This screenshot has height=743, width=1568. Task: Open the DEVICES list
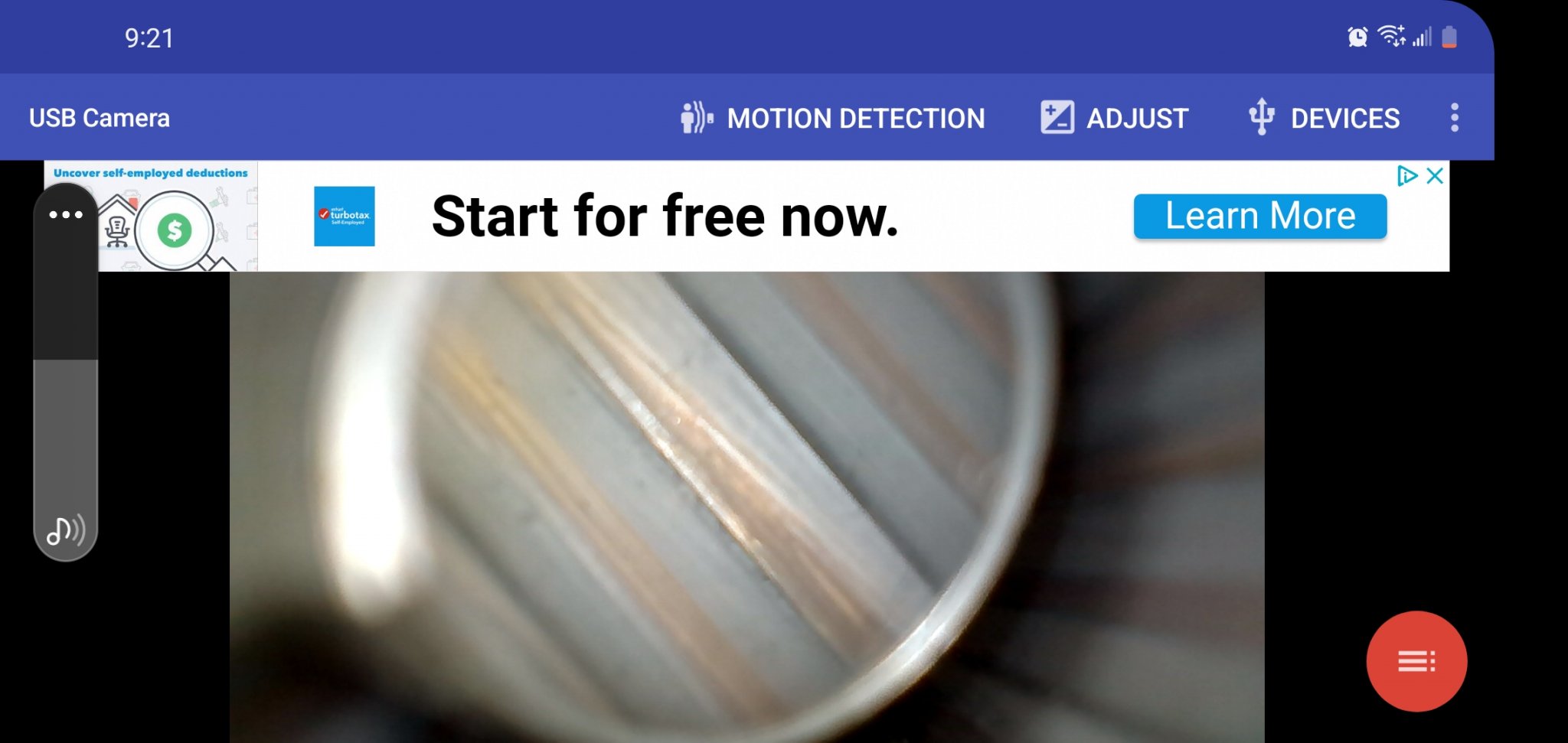tap(1324, 118)
